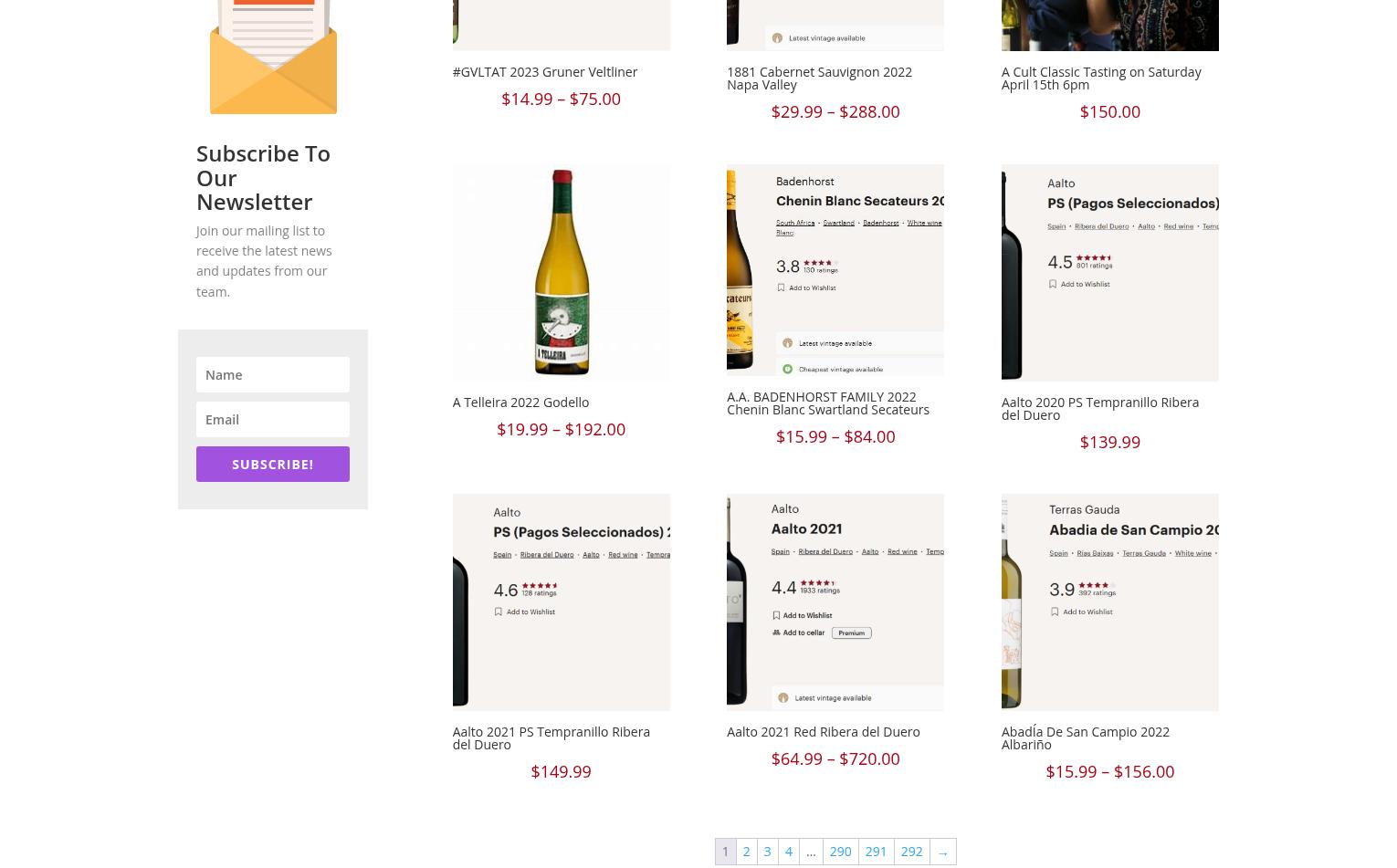View Aalto 2021 PS Tempranillo image
The width and height of the screenshot is (1397, 868).
[561, 602]
